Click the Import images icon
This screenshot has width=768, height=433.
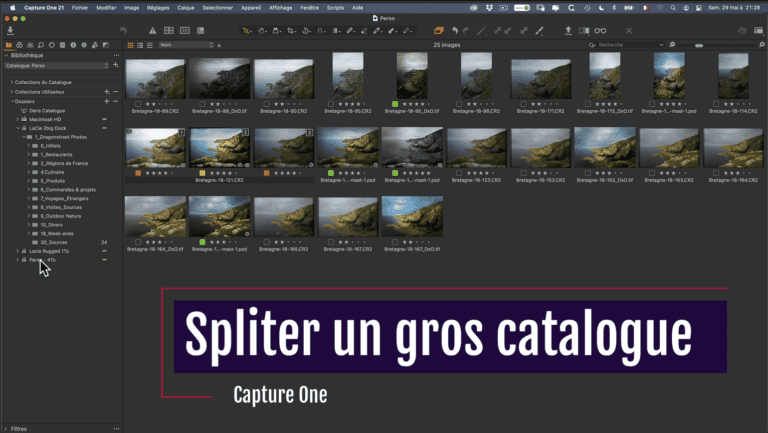tap(10, 30)
